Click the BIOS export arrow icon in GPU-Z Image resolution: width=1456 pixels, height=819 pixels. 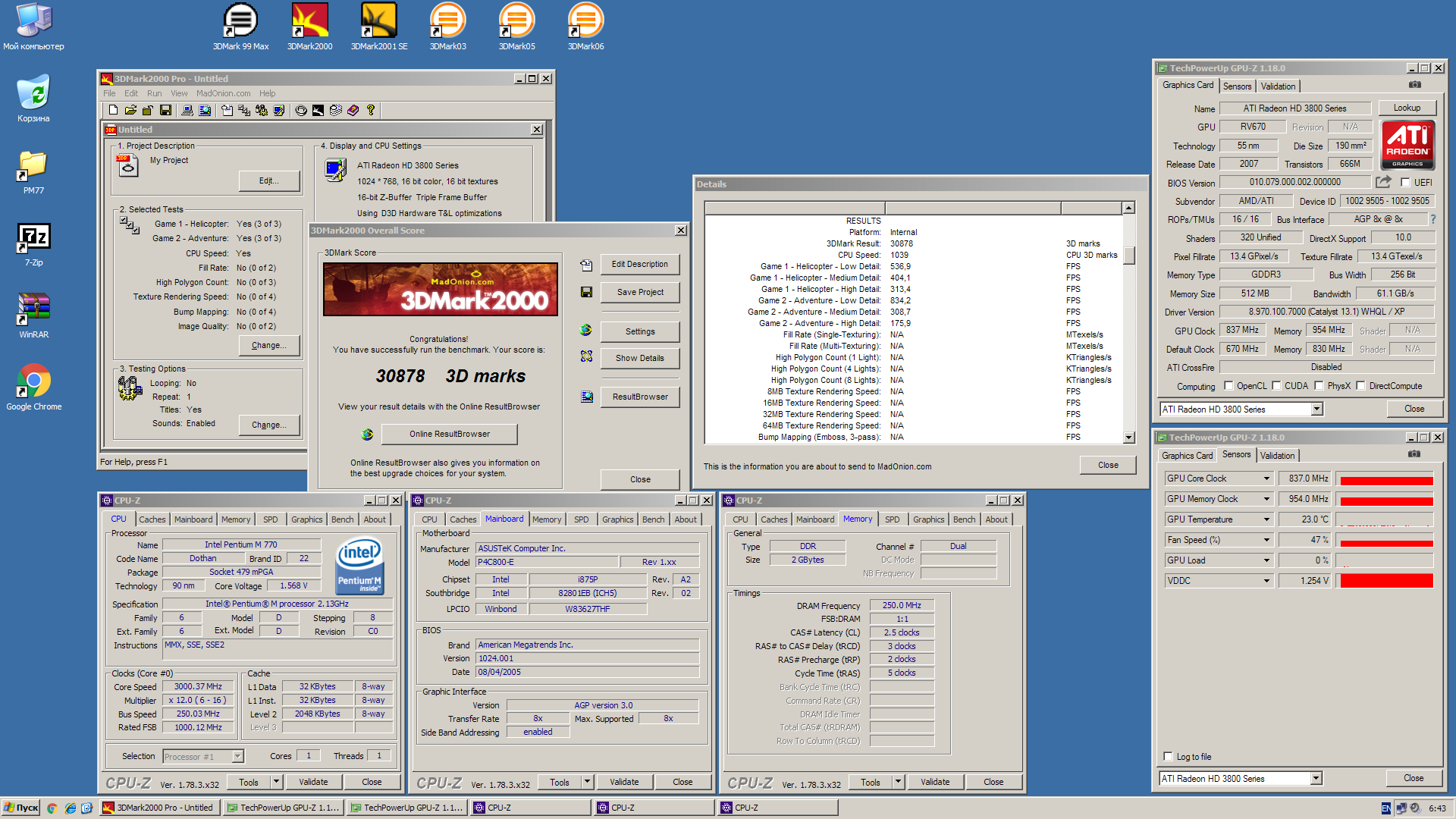1384,182
